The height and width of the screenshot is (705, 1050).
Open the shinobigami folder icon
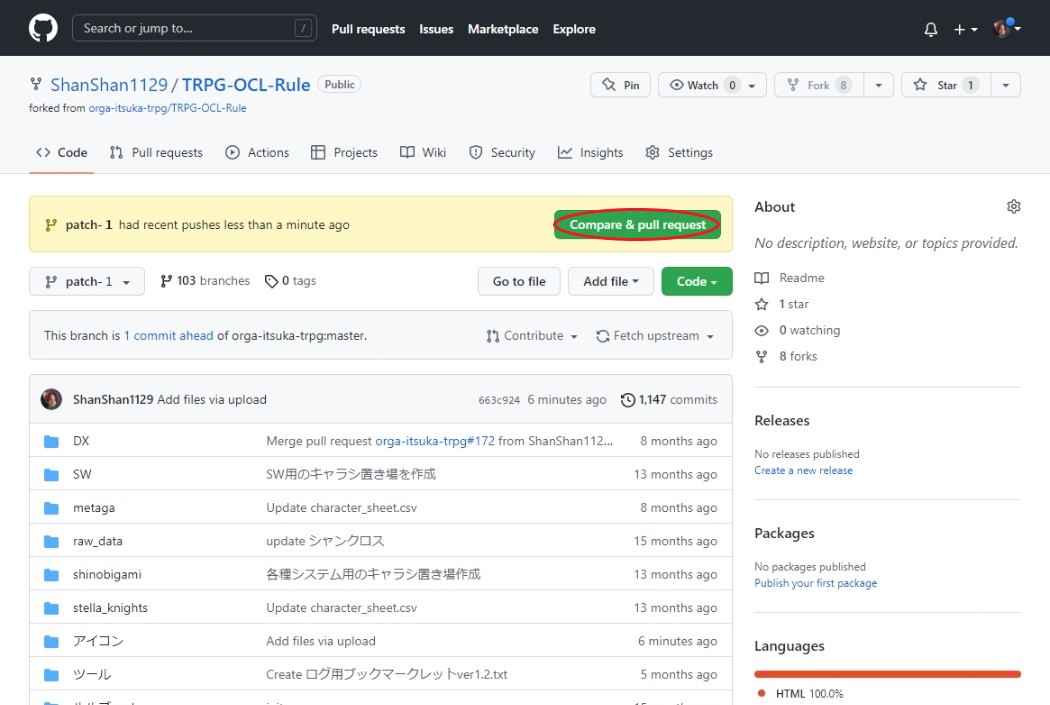(52, 574)
